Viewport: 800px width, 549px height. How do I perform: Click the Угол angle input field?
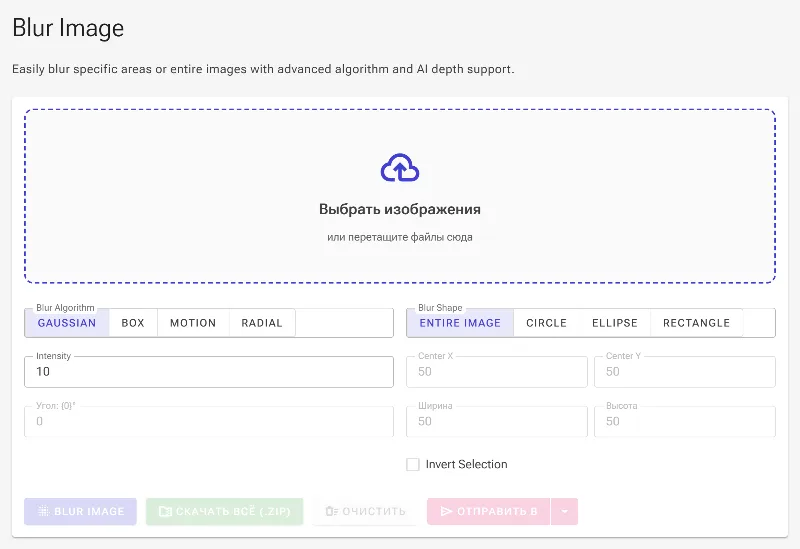click(209, 421)
